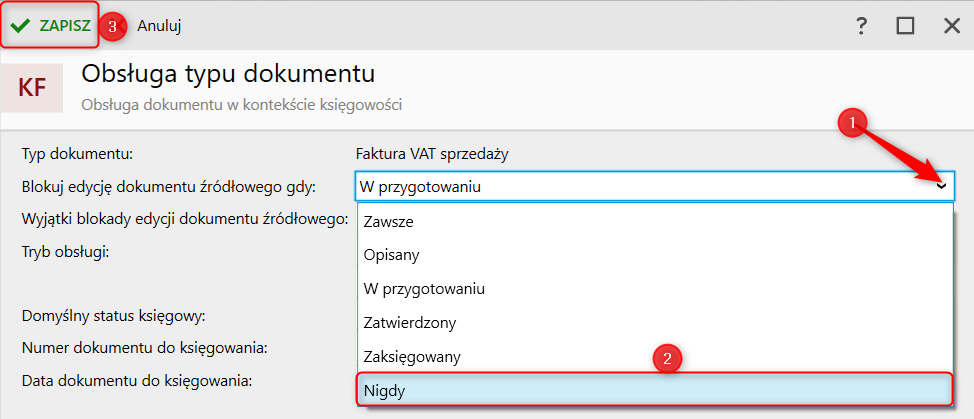The width and height of the screenshot is (974, 419).
Task: Click 'Numer dokumentu do księgowania' label
Action: (144, 348)
